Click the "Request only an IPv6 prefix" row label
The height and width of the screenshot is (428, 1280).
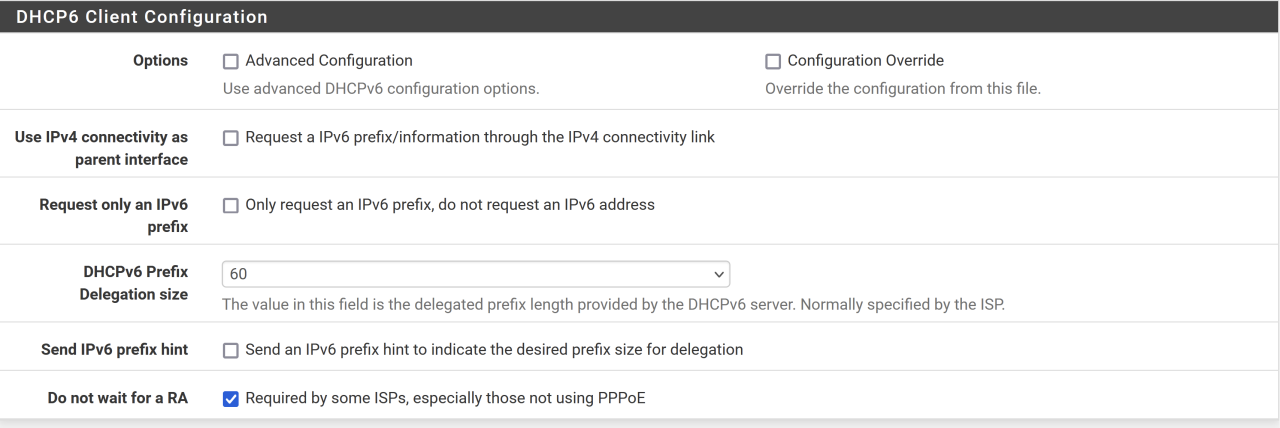tap(113, 215)
